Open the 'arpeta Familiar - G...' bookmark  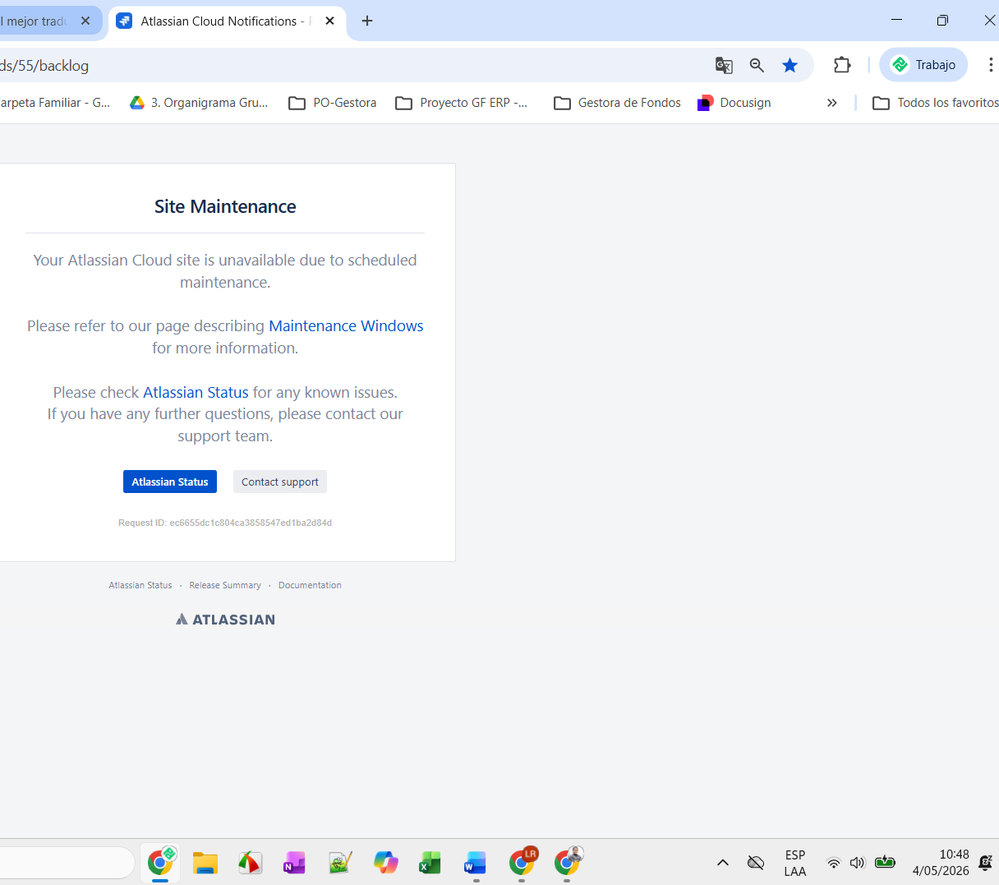(55, 103)
